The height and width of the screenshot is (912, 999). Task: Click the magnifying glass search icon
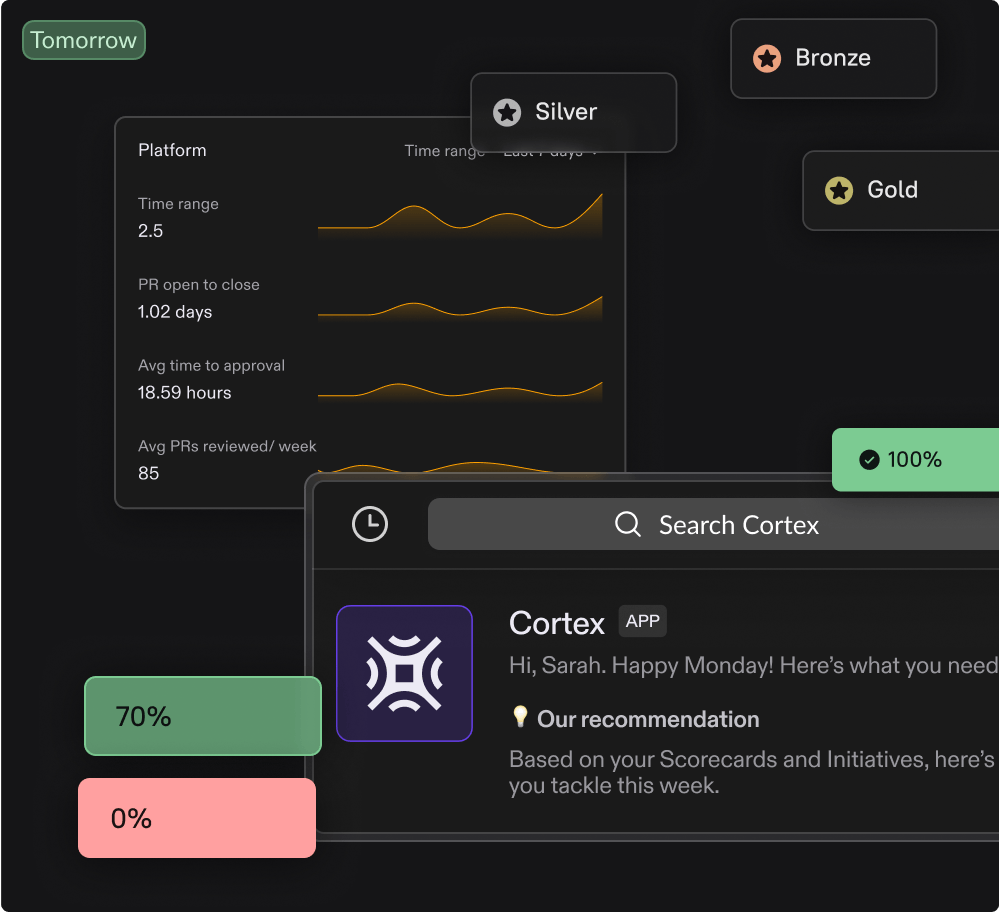[x=627, y=523]
